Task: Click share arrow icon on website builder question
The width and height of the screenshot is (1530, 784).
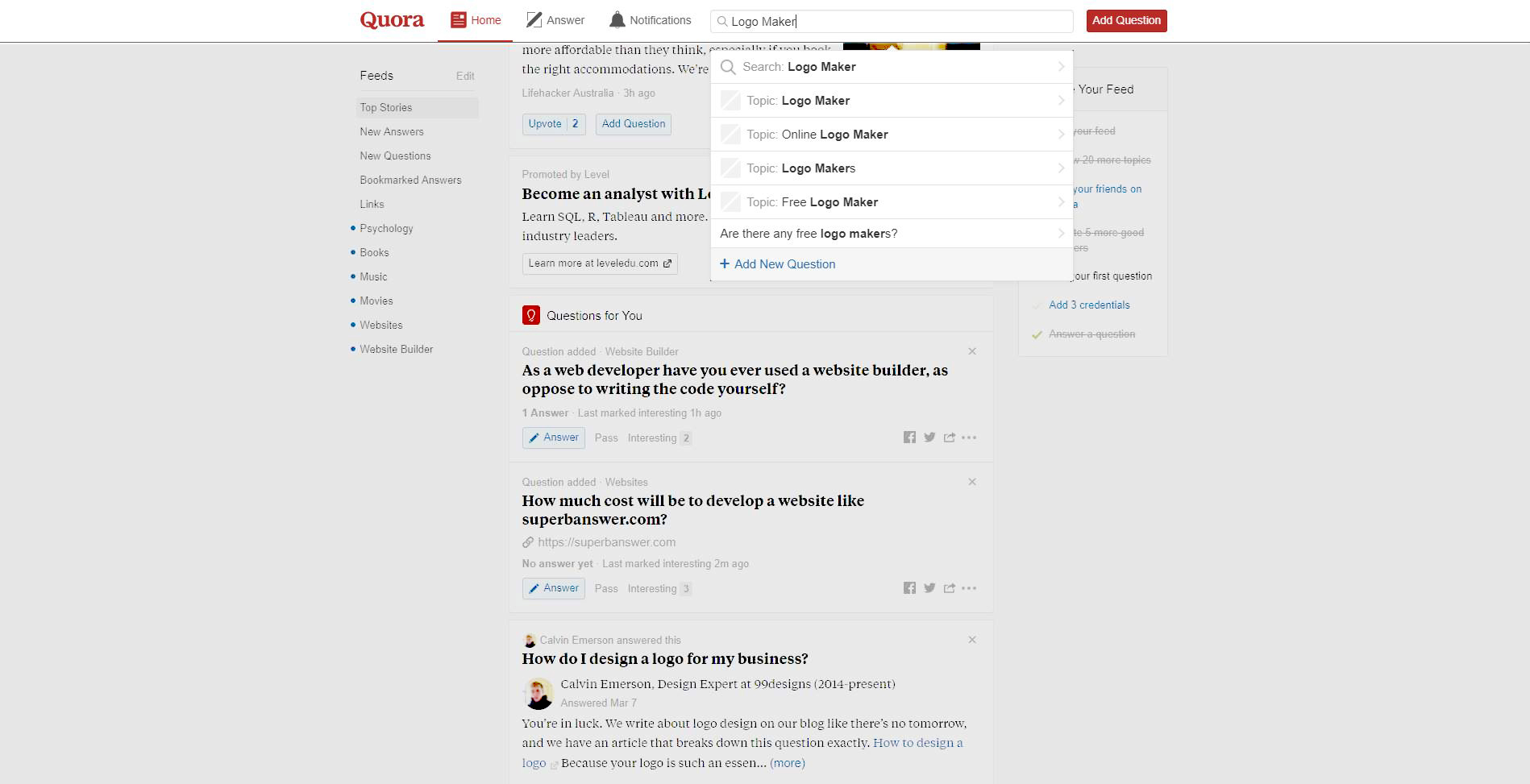Action: pos(950,438)
